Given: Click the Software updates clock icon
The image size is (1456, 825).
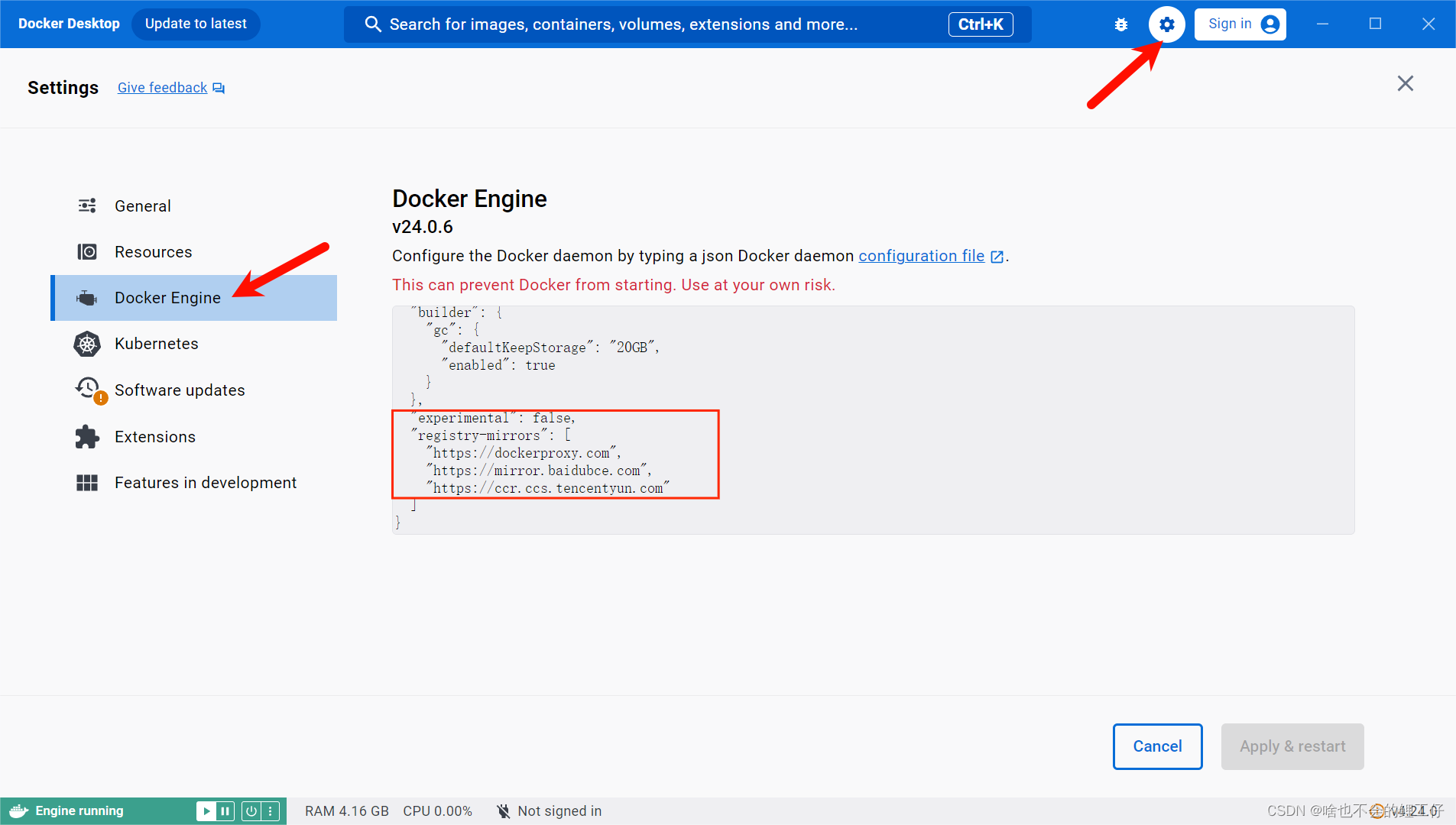Looking at the screenshot, I should 87,390.
